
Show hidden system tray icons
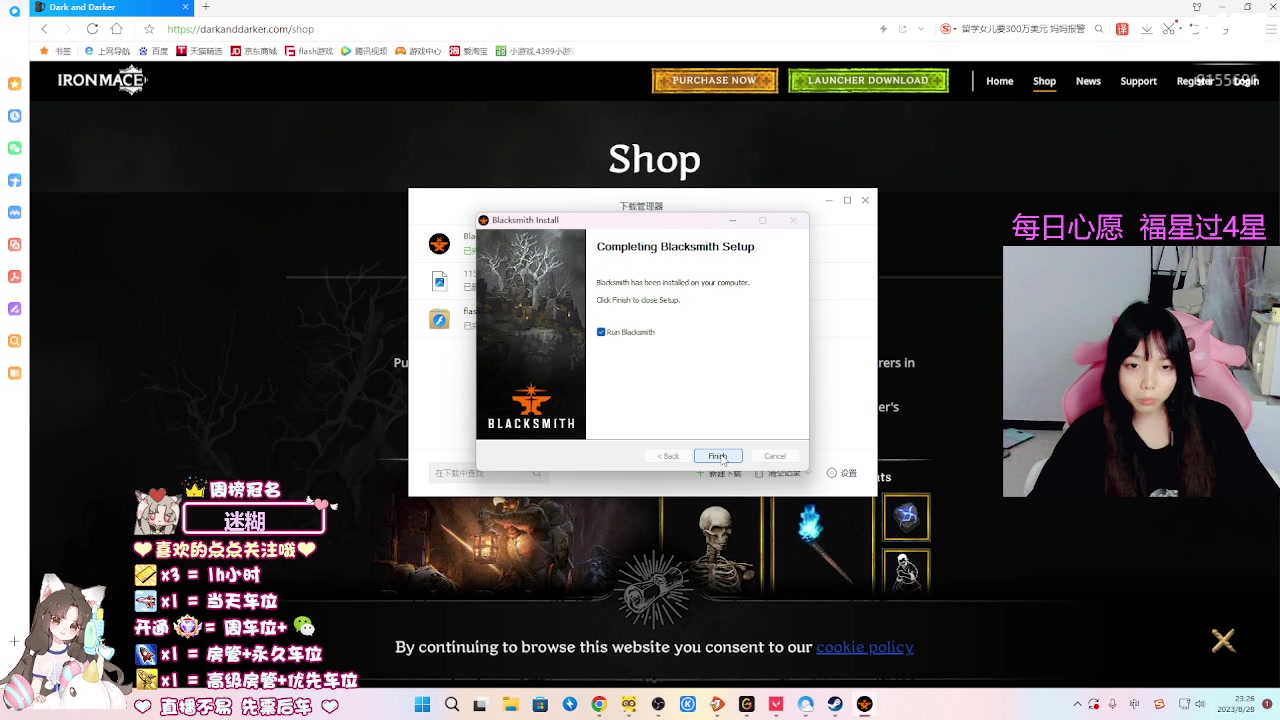[1077, 704]
